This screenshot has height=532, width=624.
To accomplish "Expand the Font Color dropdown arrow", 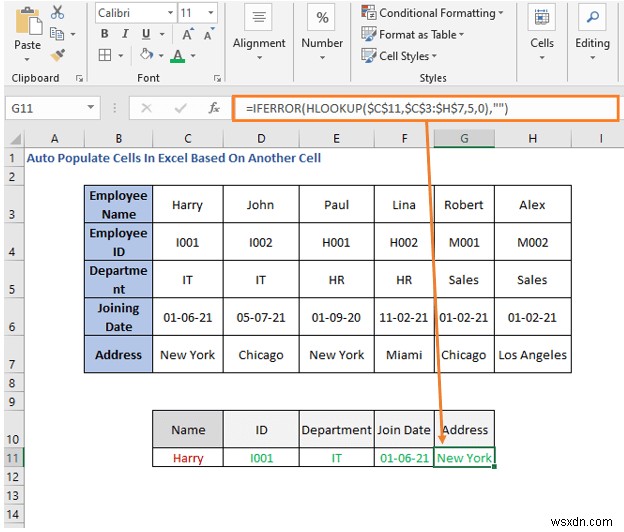I will pos(193,56).
